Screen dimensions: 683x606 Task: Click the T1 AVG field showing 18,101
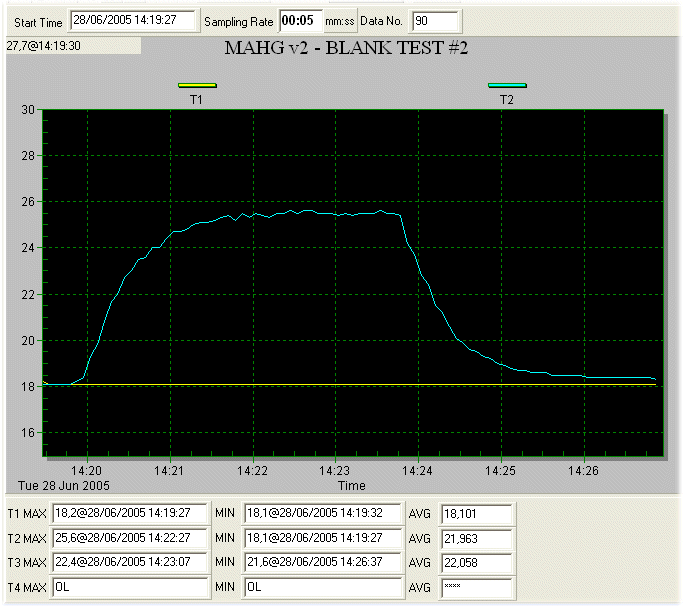tap(476, 514)
